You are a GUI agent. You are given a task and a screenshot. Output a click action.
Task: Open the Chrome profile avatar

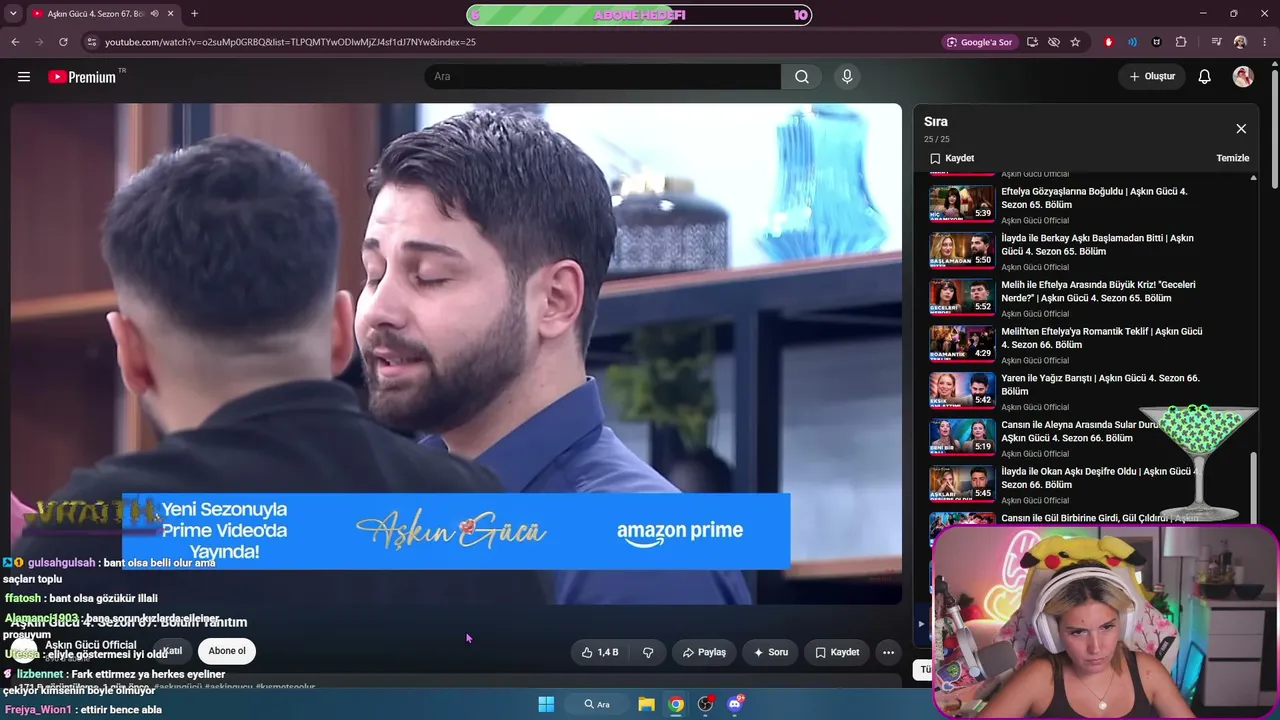[1240, 42]
